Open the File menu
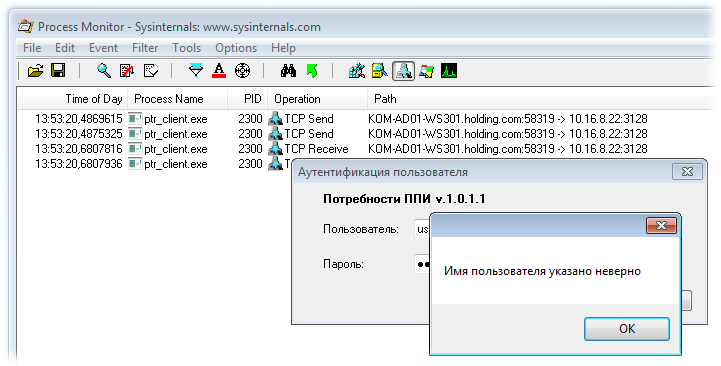 (x=32, y=48)
